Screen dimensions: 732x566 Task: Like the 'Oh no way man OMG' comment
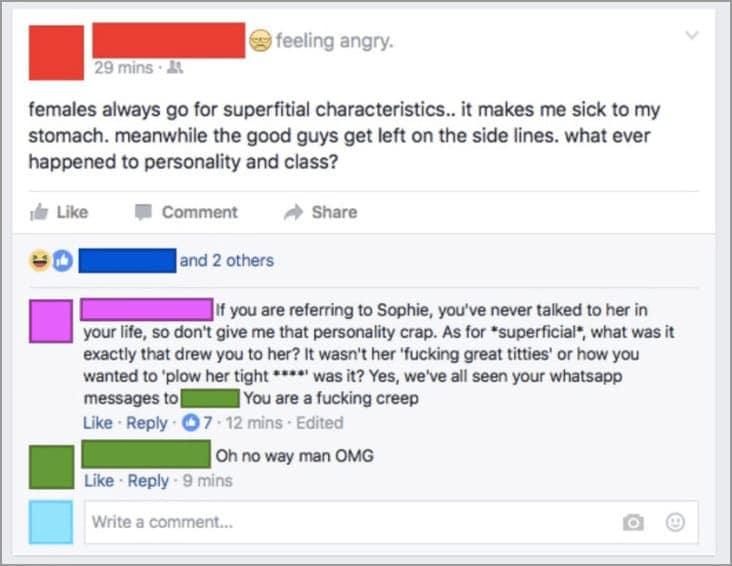coord(98,481)
